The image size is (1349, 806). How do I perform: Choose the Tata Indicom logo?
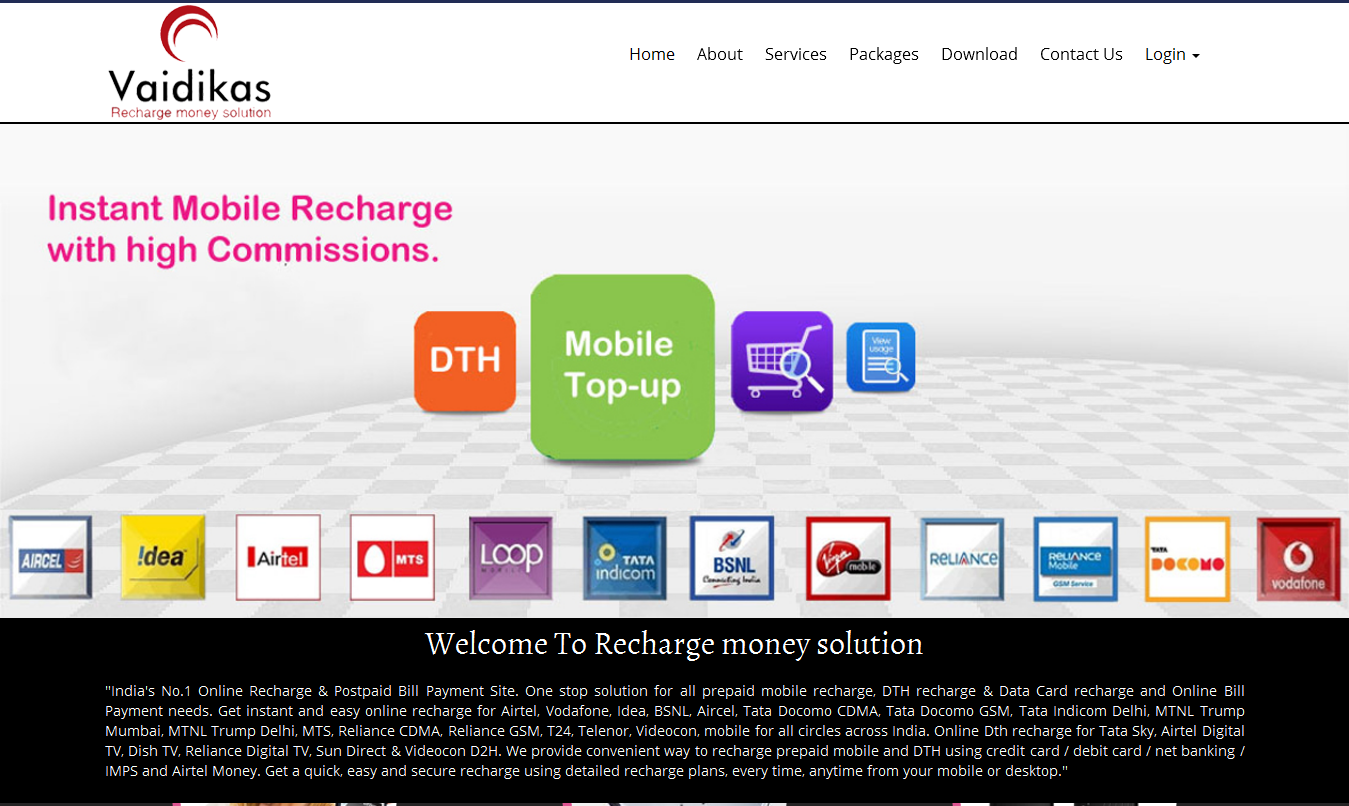pyautogui.click(x=625, y=558)
